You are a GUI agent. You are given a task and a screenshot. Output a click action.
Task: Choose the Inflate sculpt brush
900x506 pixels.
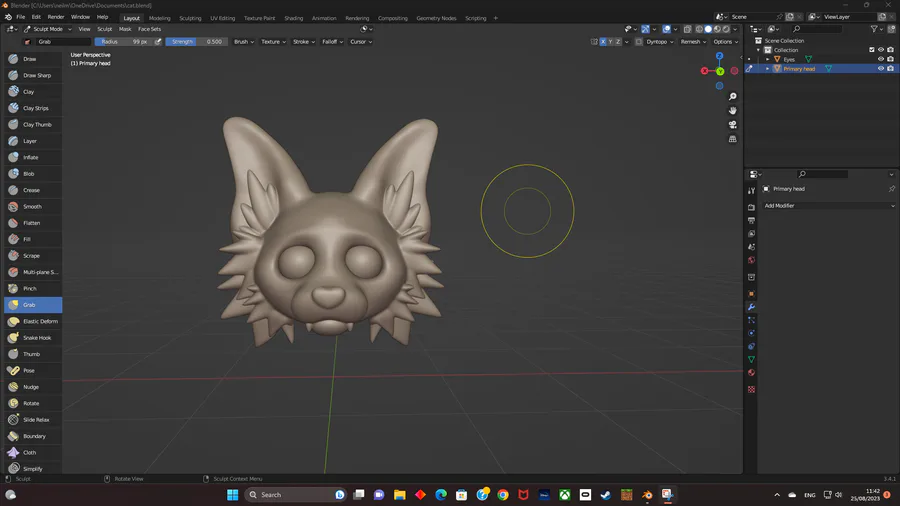tap(32, 157)
